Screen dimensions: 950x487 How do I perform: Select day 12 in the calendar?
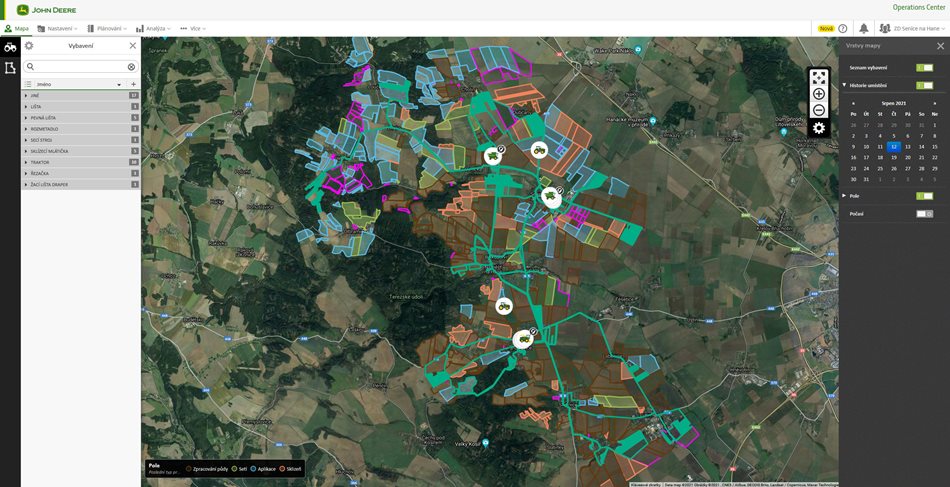[894, 147]
